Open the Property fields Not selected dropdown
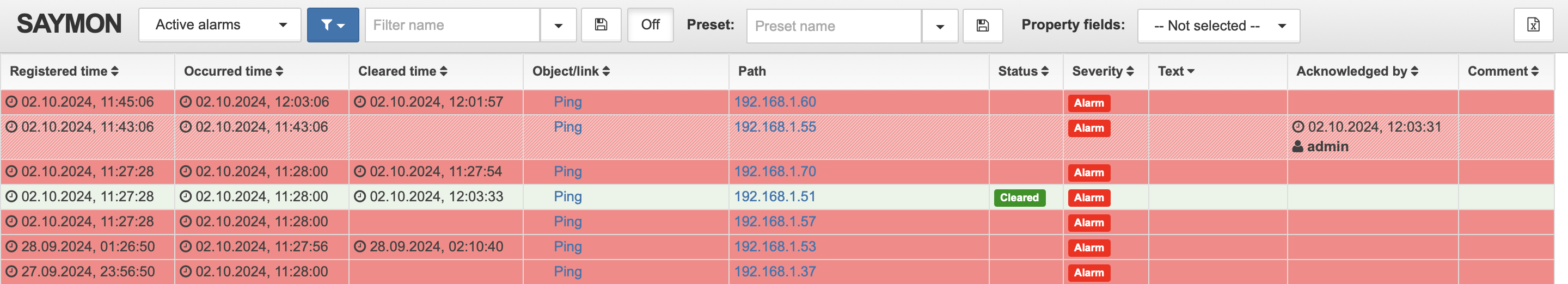The width and height of the screenshot is (1568, 284). (1218, 26)
